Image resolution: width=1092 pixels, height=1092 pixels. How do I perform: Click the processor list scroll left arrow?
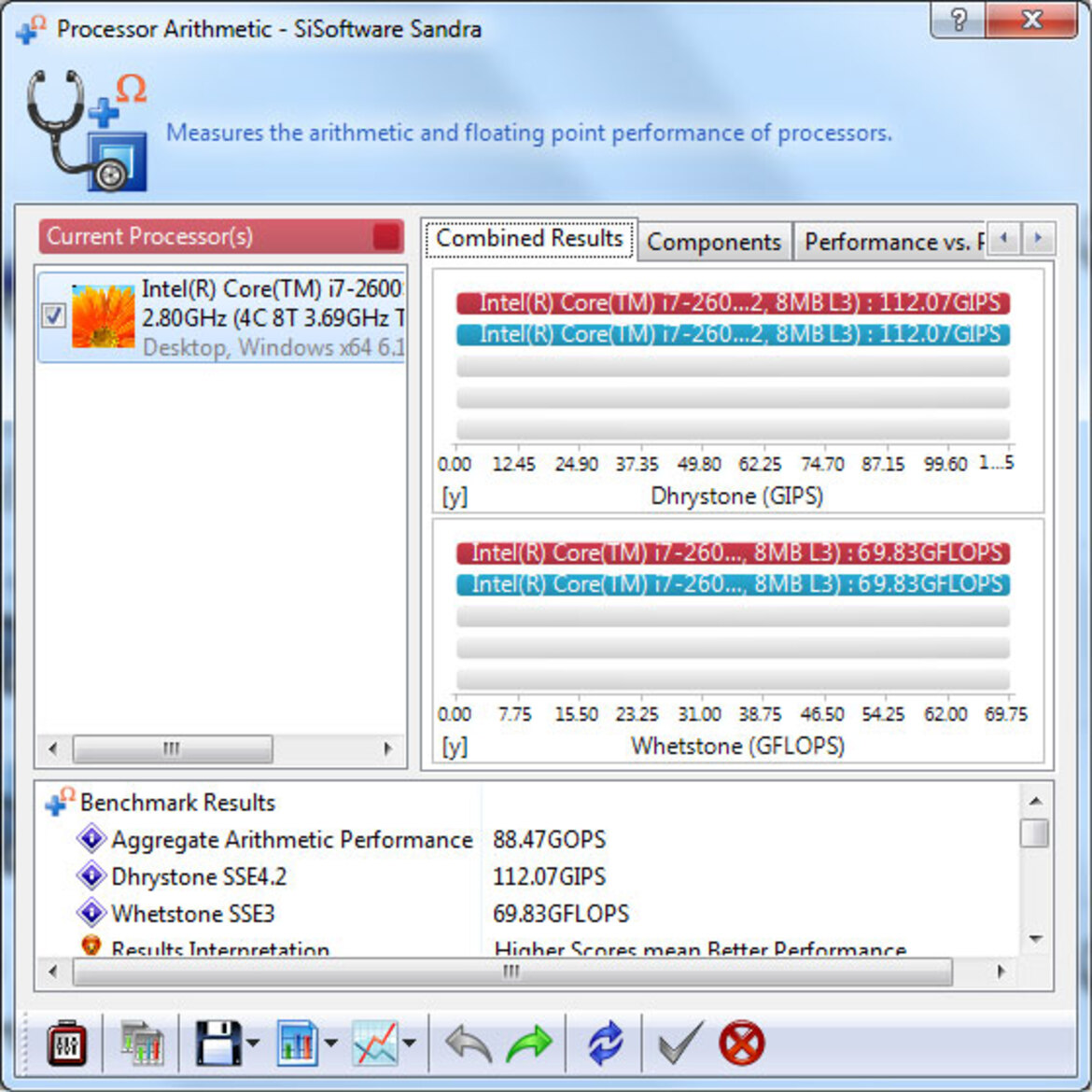53,749
